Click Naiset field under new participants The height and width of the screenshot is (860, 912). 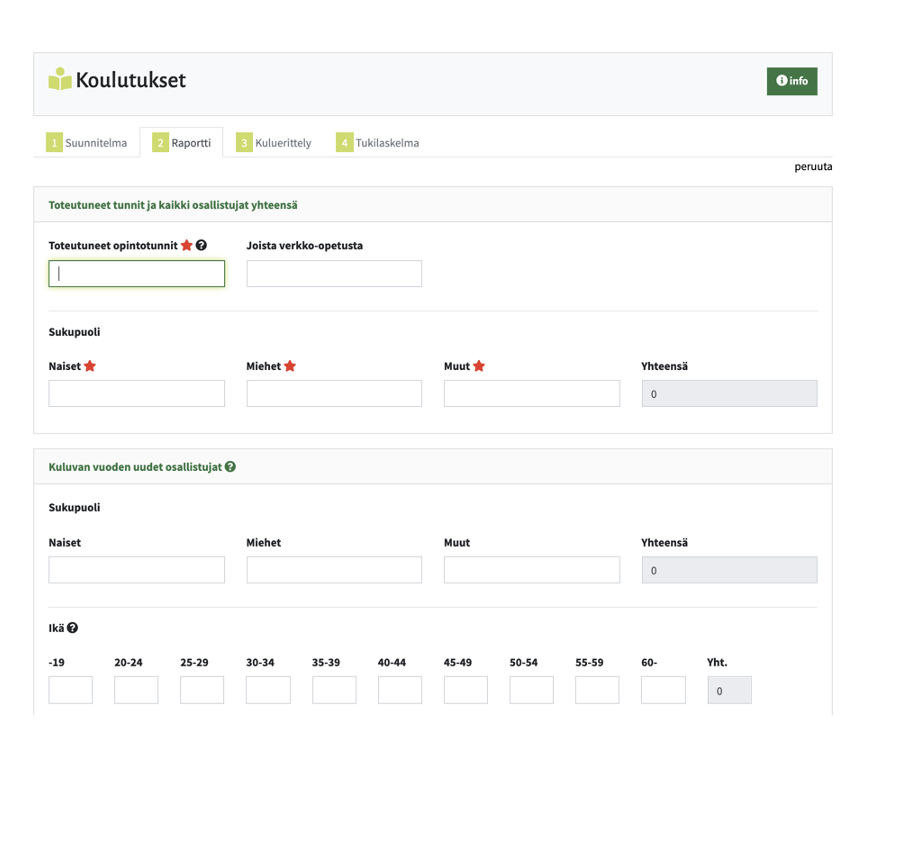click(x=137, y=570)
